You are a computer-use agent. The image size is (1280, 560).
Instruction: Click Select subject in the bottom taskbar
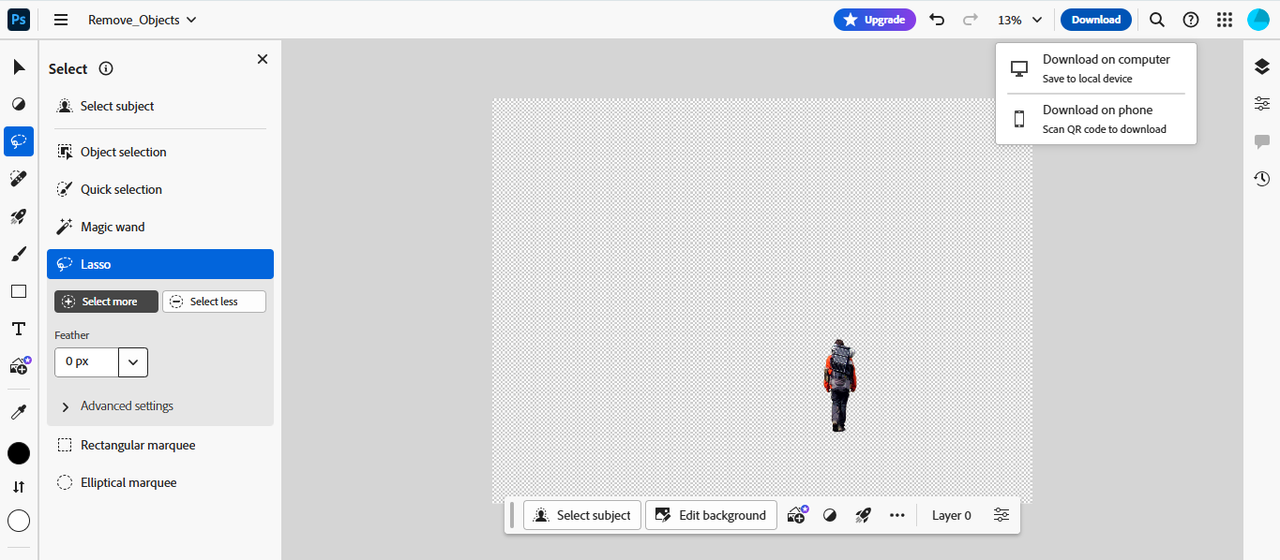coord(582,515)
